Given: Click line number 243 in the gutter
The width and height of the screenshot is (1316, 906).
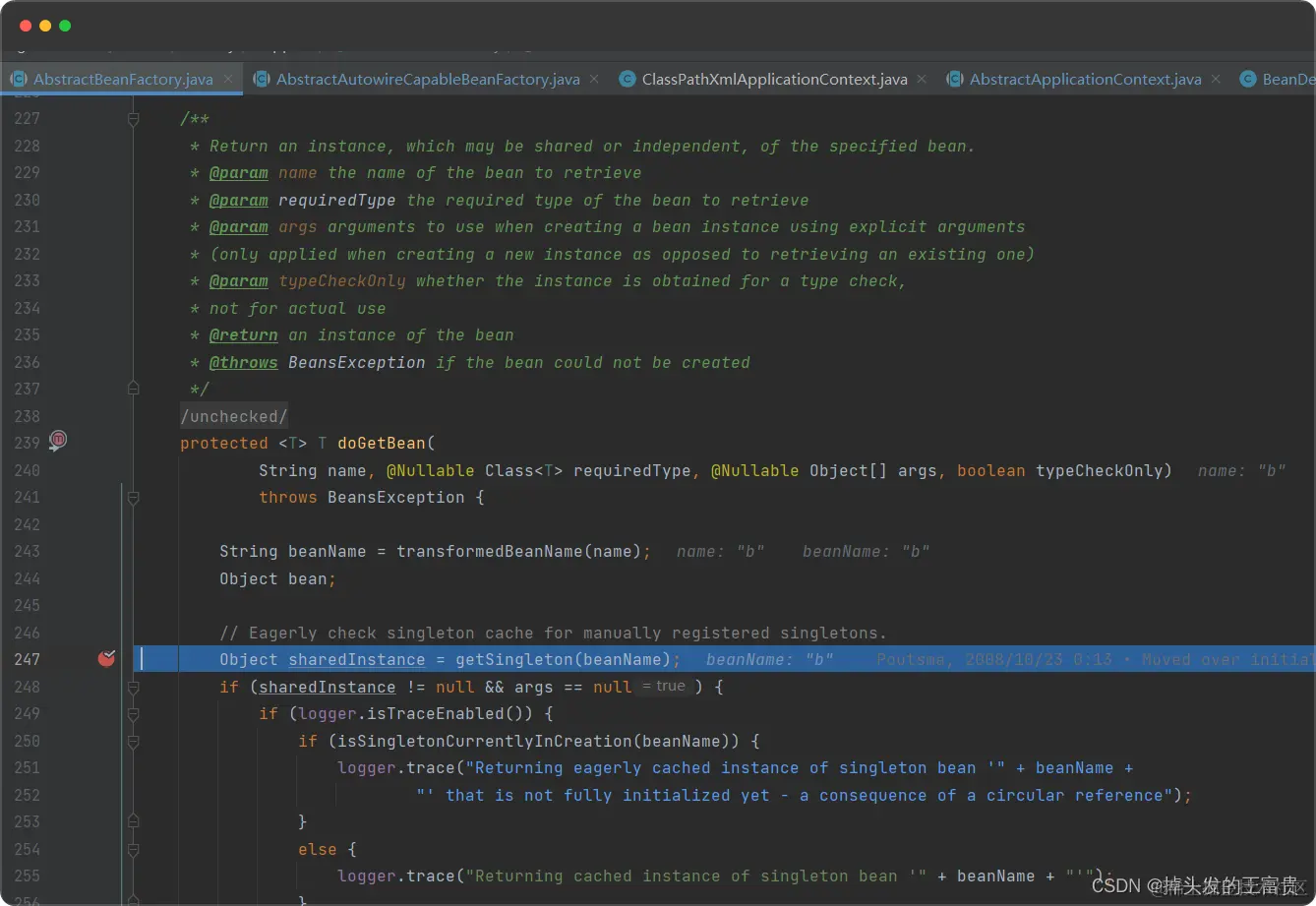Looking at the screenshot, I should 27,552.
